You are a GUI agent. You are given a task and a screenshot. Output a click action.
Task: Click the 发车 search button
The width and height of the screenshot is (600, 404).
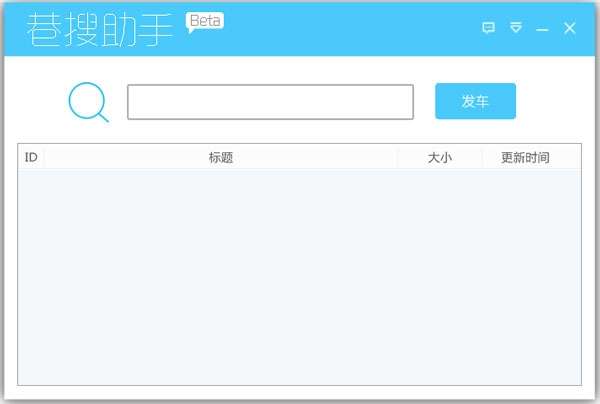coord(476,101)
